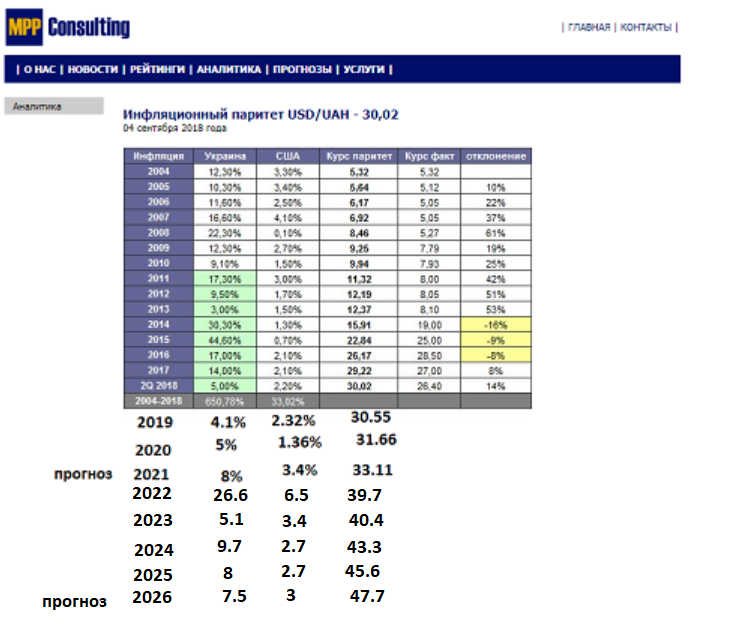Click the Курс факт column header

pos(429,156)
